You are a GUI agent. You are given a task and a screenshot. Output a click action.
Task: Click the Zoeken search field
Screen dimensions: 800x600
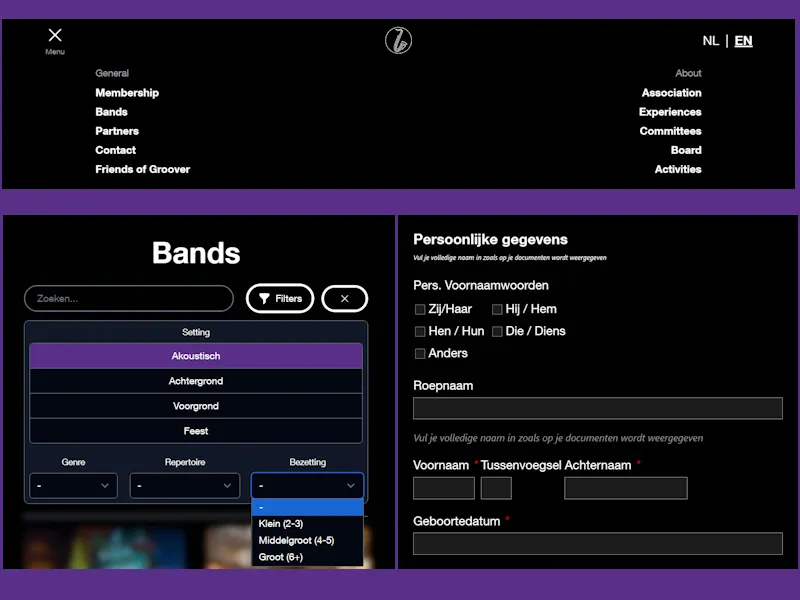point(129,298)
